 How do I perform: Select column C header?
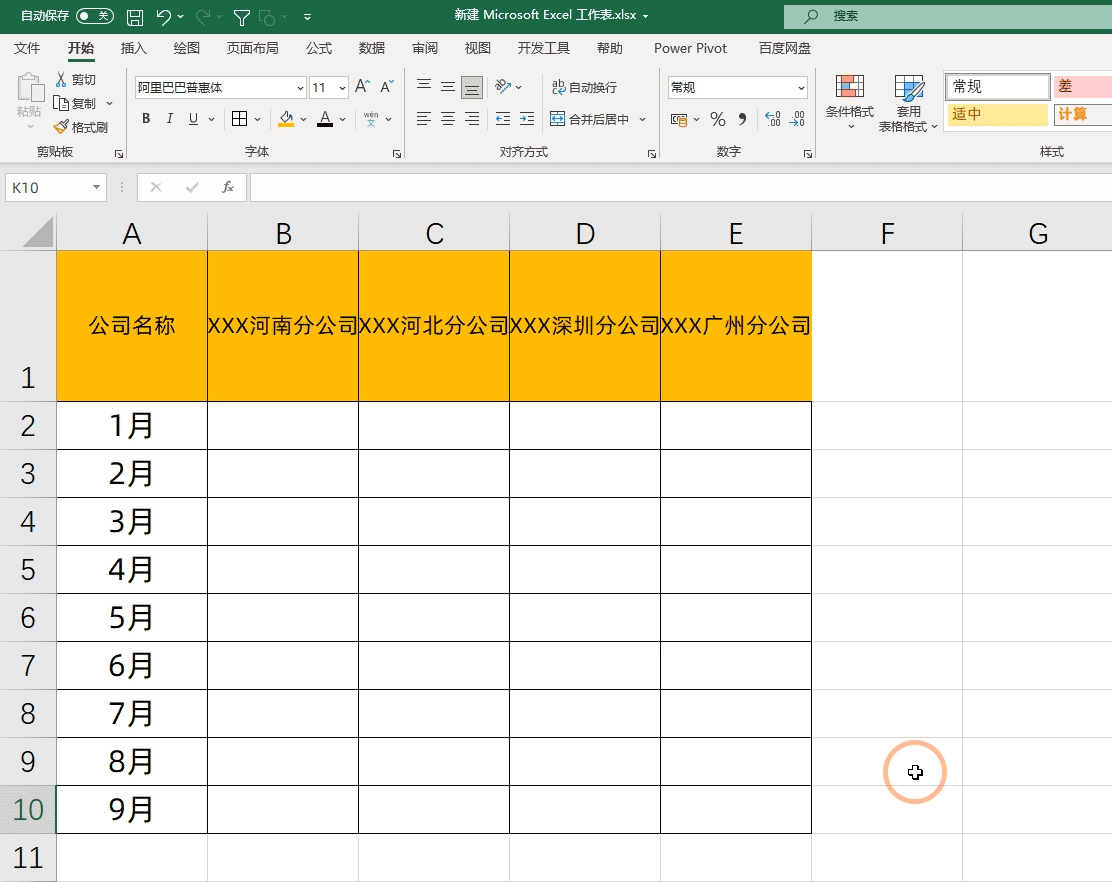pos(434,233)
